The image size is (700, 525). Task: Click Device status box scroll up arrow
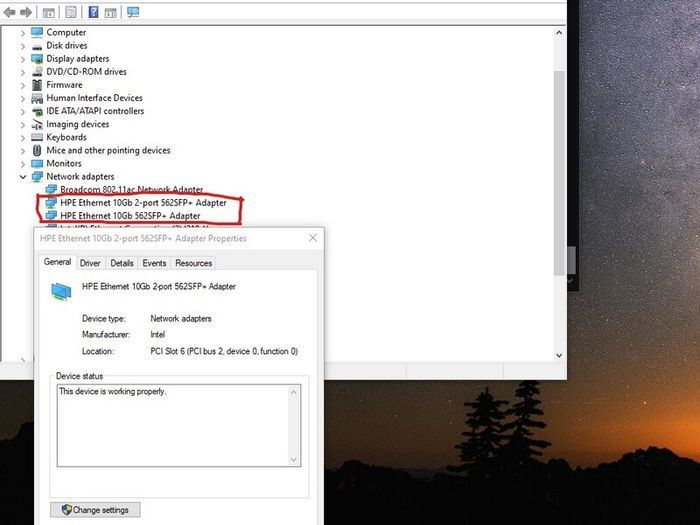pos(293,392)
